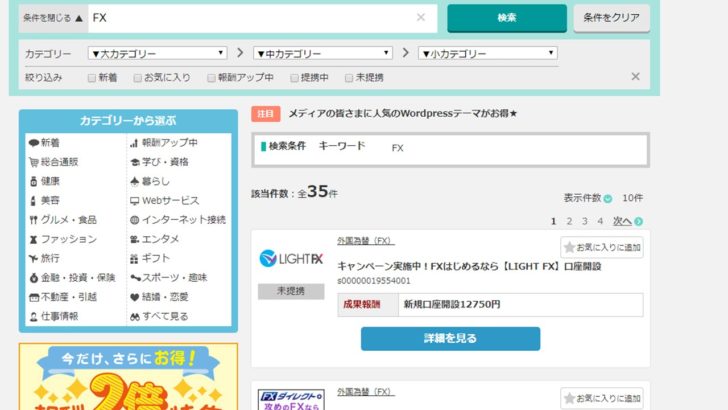Click the ギフト gift box icon
Screen dimensions: 728x410
(134, 259)
